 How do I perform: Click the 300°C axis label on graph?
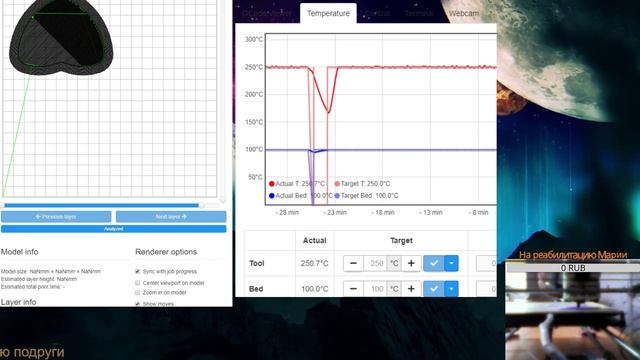click(x=254, y=39)
